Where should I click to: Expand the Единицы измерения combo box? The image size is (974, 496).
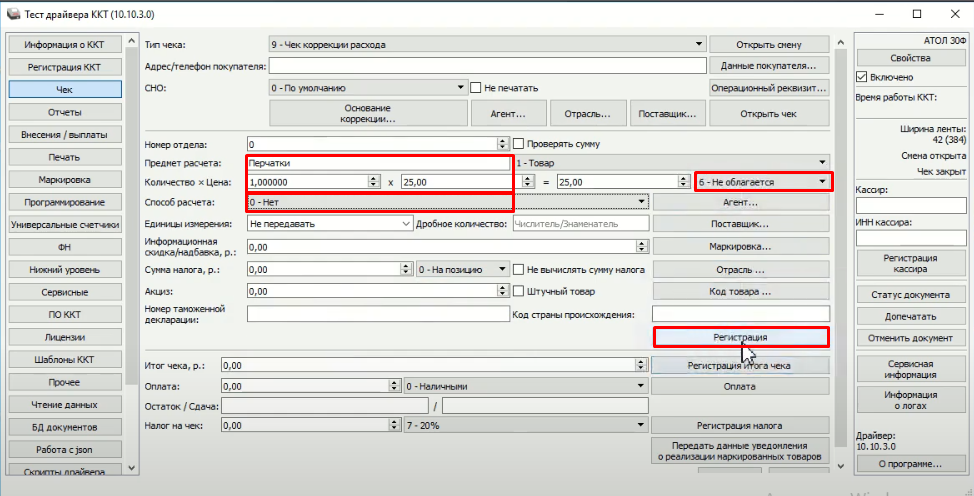pyautogui.click(x=405, y=224)
